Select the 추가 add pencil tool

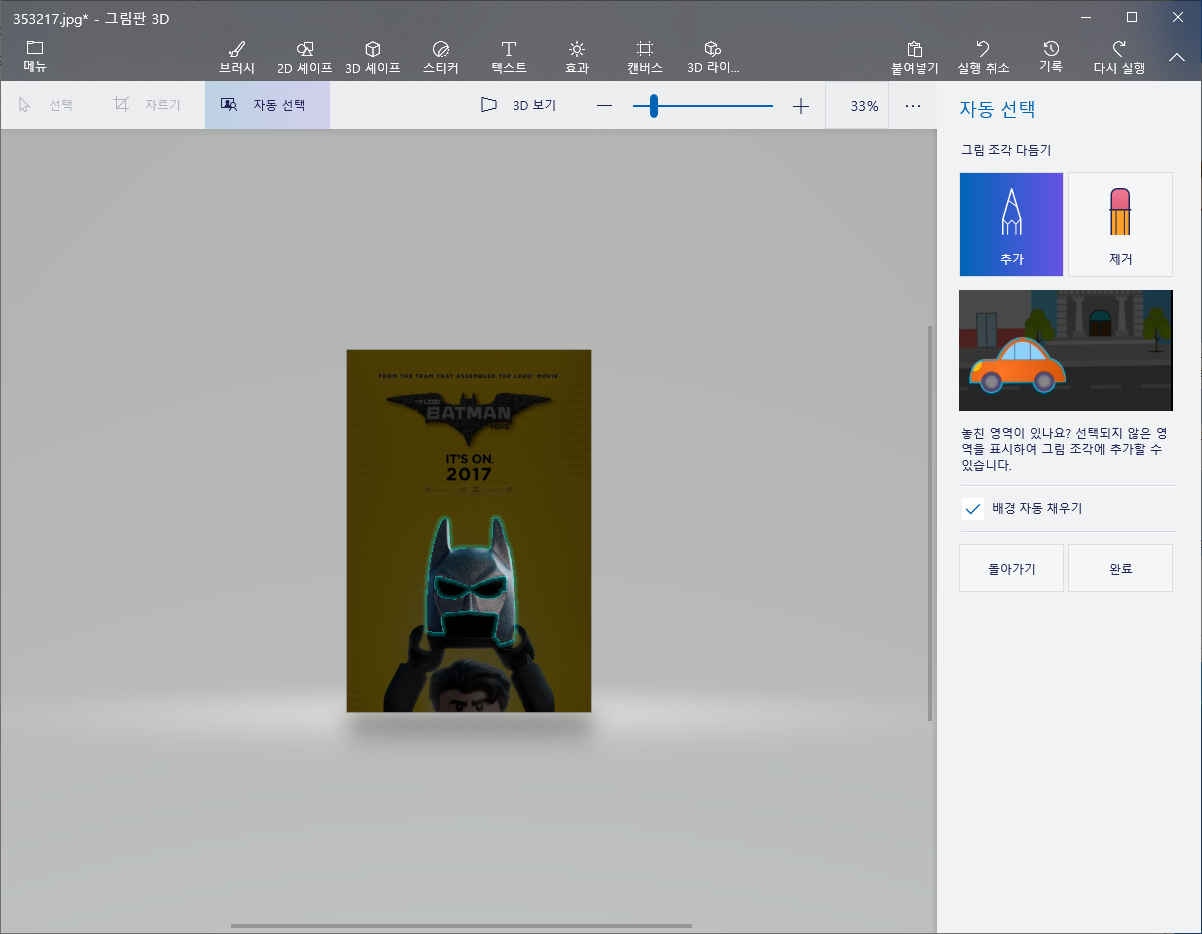click(1011, 224)
